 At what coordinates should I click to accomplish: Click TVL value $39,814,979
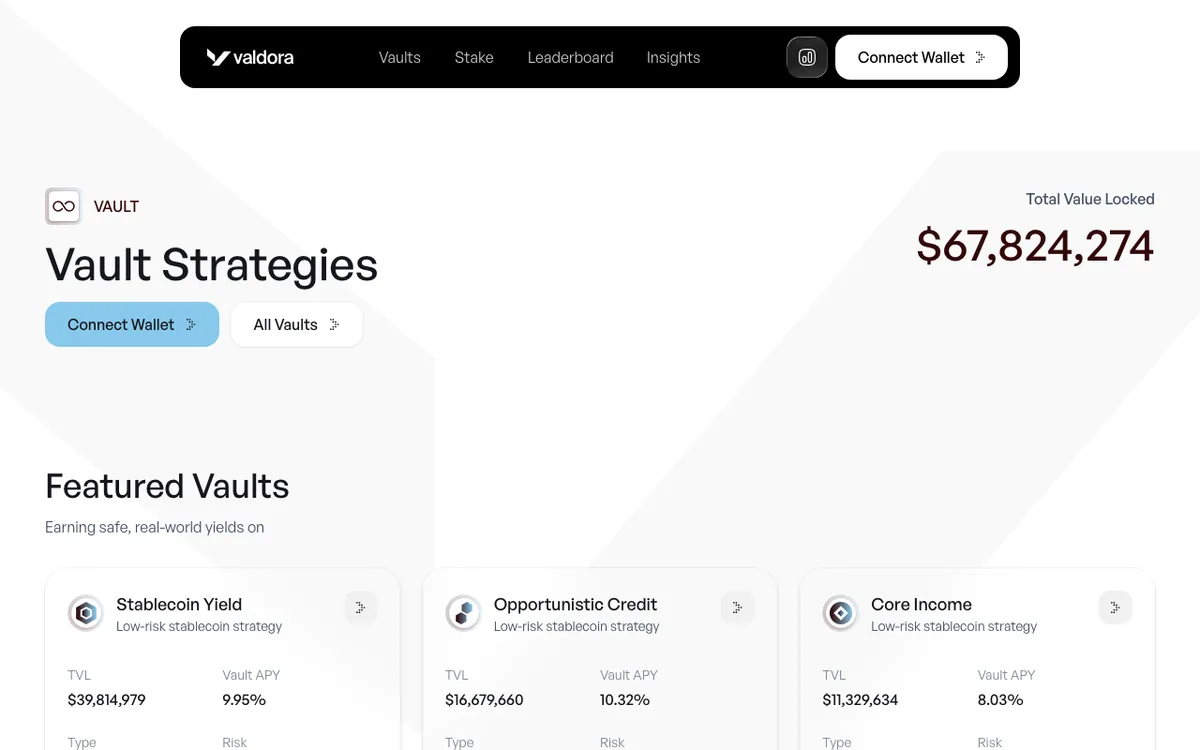point(107,700)
